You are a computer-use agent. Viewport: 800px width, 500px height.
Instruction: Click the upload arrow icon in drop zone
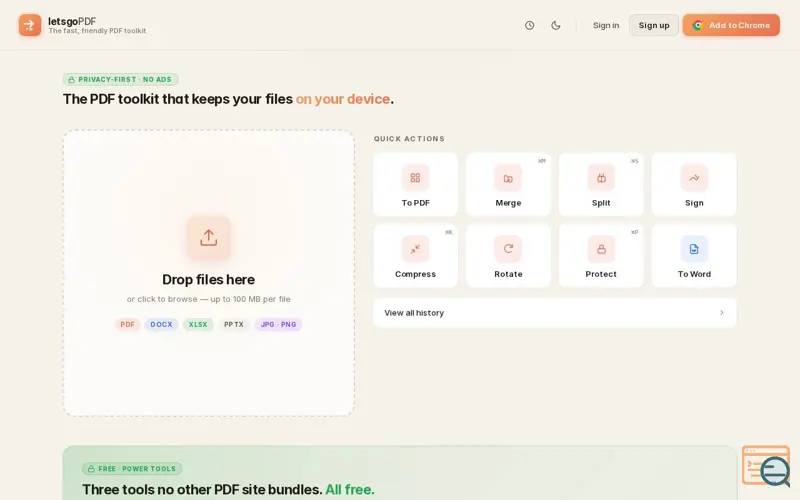pyautogui.click(x=209, y=238)
